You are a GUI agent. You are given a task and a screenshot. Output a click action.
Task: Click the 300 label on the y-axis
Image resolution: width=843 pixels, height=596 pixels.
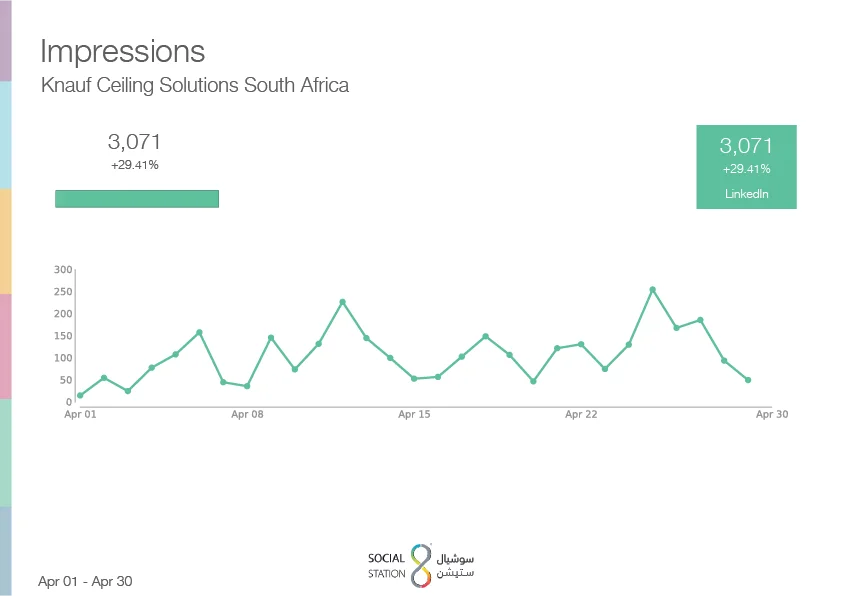(63, 270)
